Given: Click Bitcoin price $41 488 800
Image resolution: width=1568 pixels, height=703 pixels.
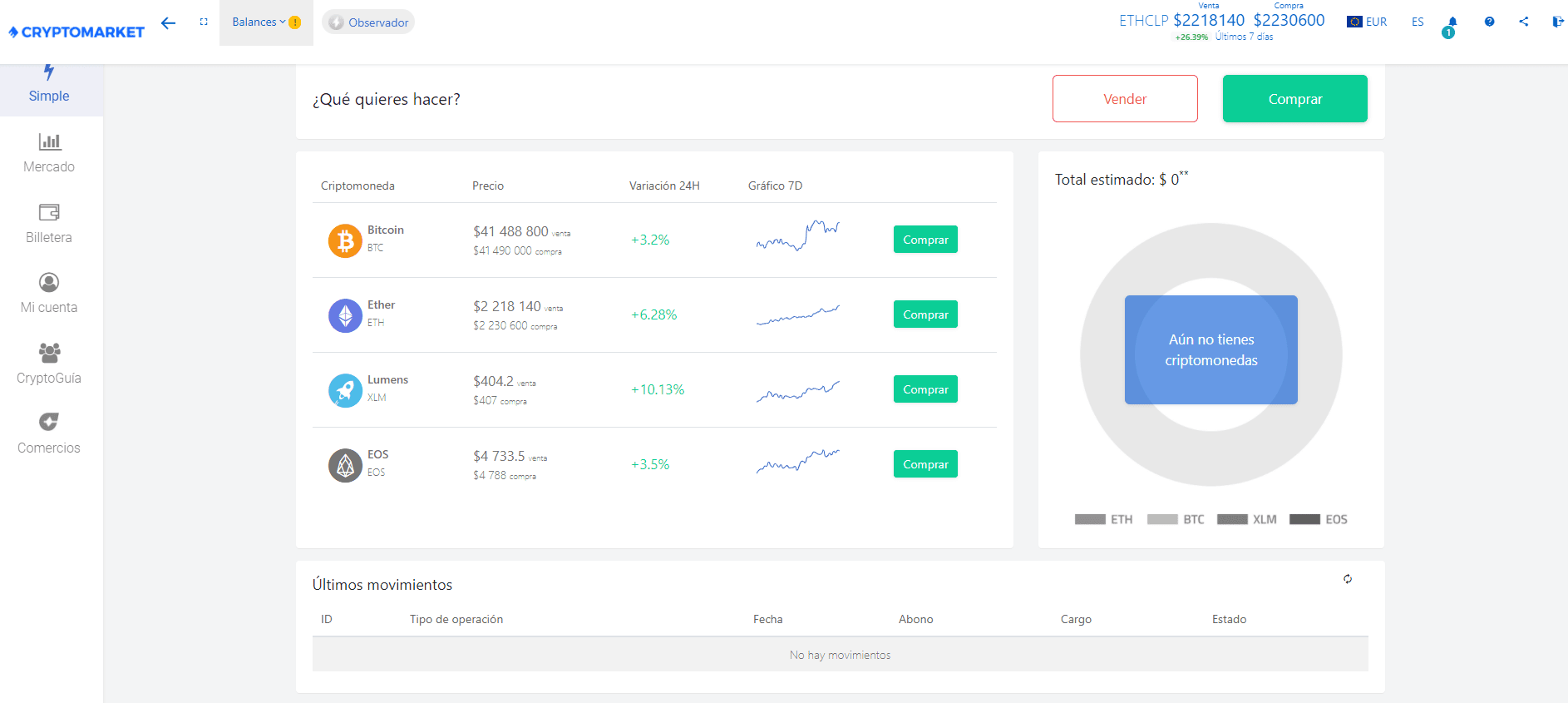Looking at the screenshot, I should click(510, 231).
